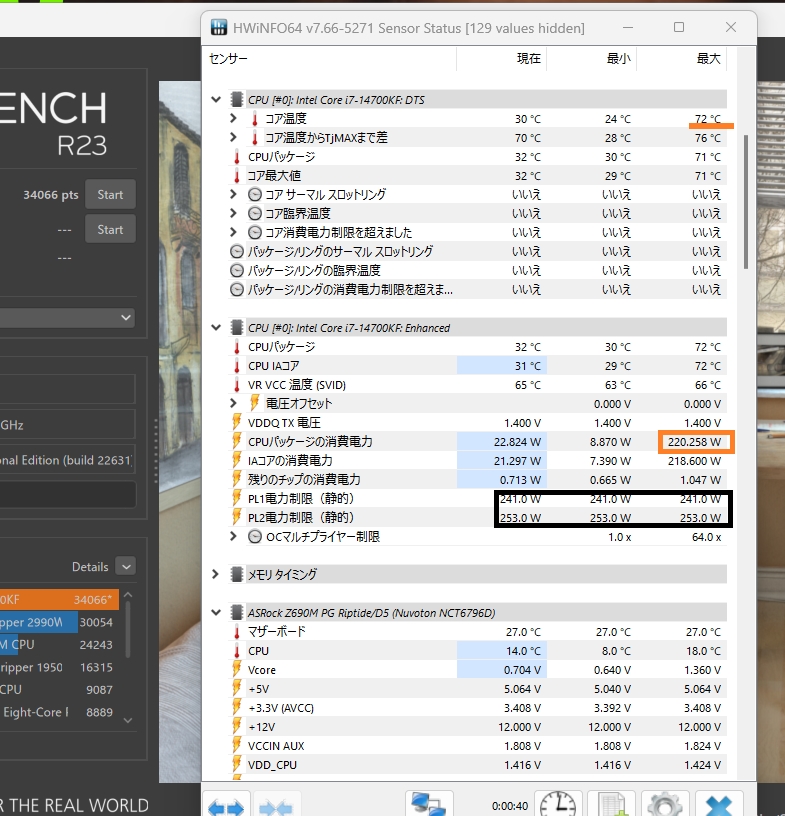The height and width of the screenshot is (816, 785).
Task: Click the 最小 column header
Action: pos(618,59)
